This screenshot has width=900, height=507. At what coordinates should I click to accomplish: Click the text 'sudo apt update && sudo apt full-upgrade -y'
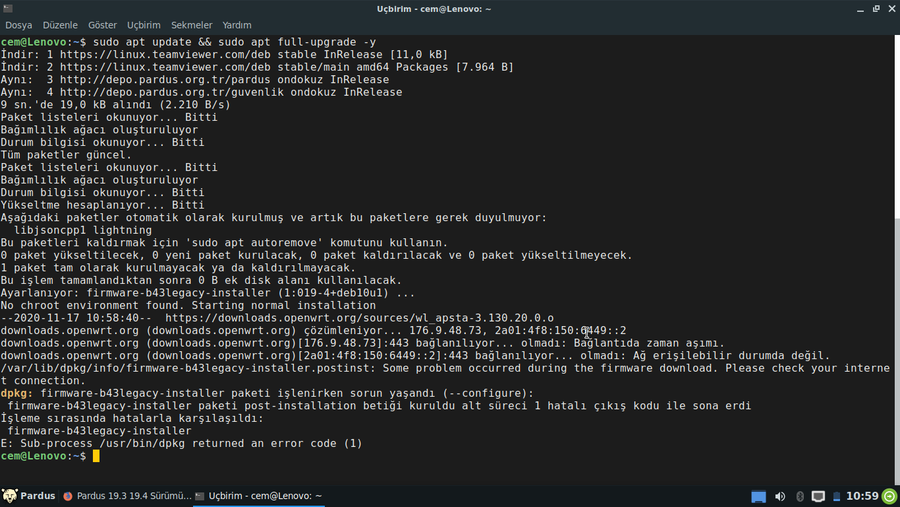pyautogui.click(x=234, y=42)
